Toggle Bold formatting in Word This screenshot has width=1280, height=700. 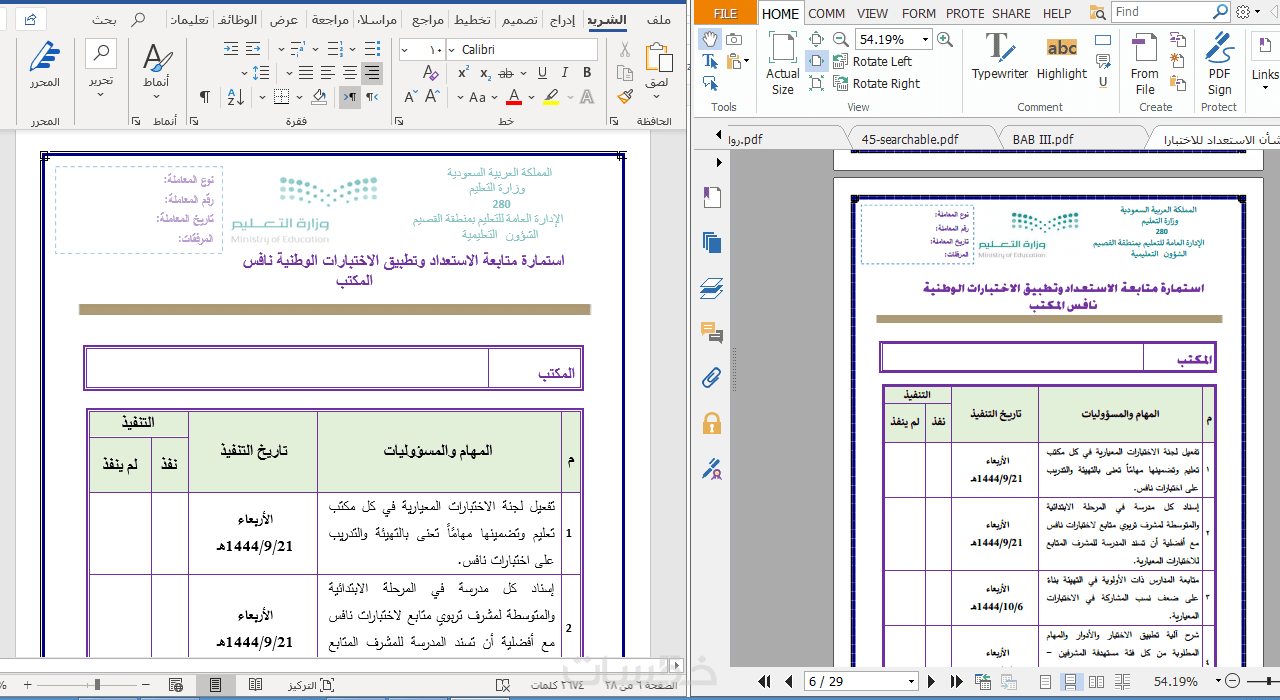[587, 73]
